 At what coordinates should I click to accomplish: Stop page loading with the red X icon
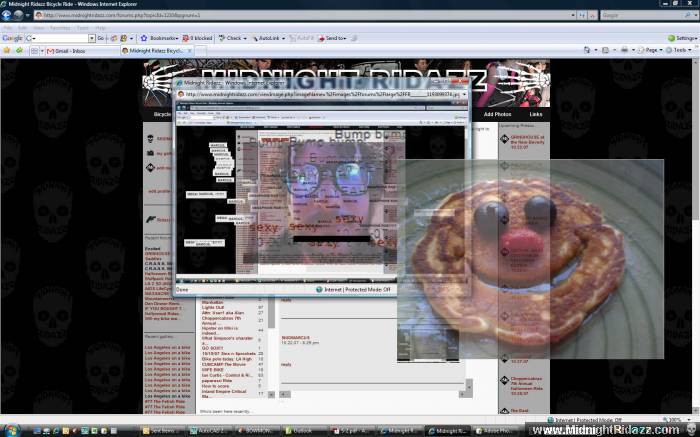click(x=592, y=15)
